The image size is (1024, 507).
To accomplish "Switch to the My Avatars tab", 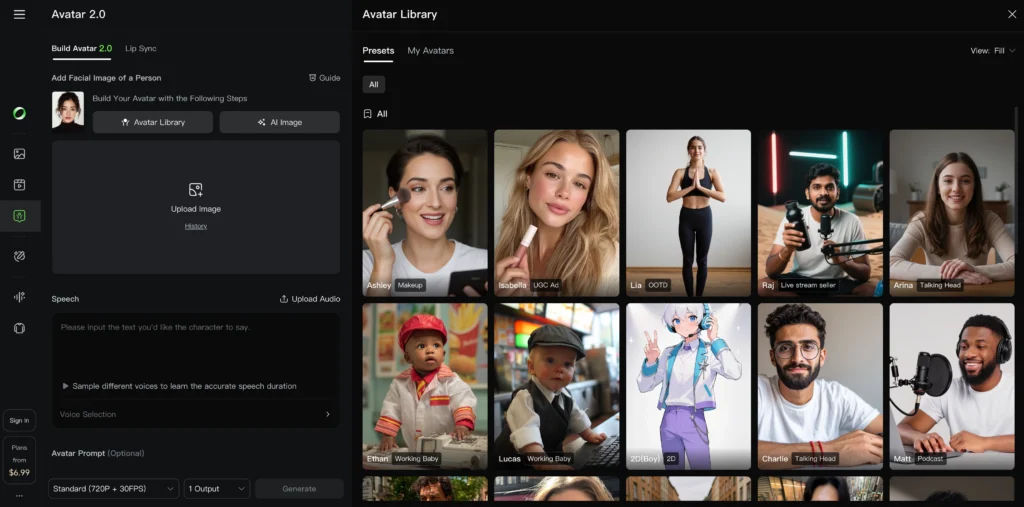I will 430,51.
